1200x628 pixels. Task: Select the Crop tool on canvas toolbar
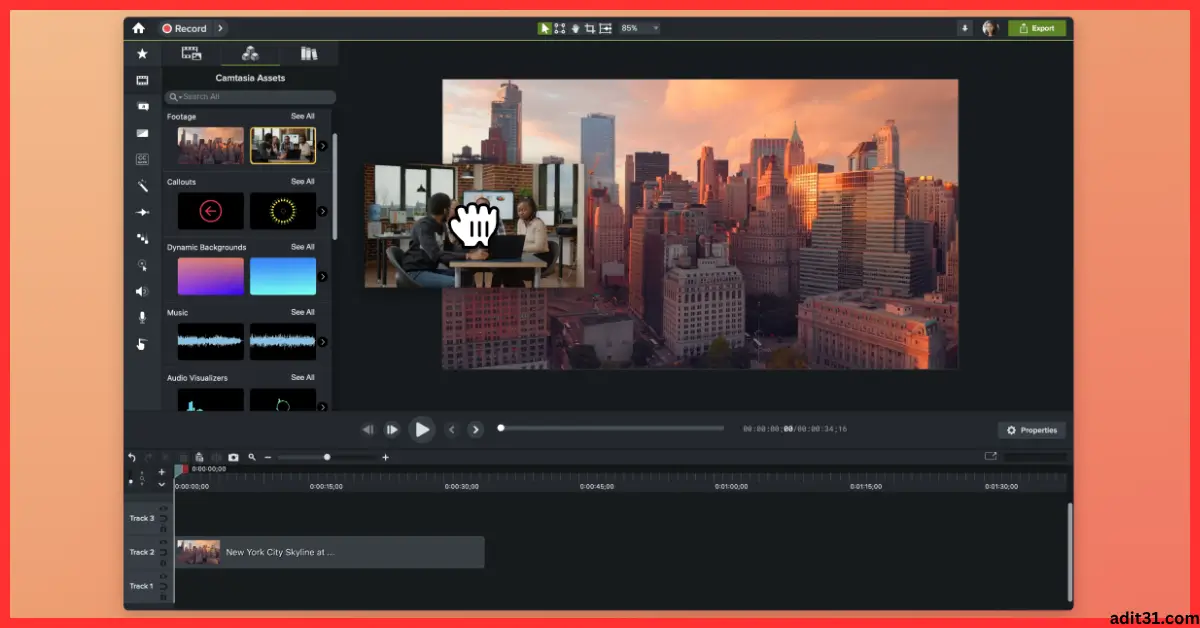click(x=590, y=28)
